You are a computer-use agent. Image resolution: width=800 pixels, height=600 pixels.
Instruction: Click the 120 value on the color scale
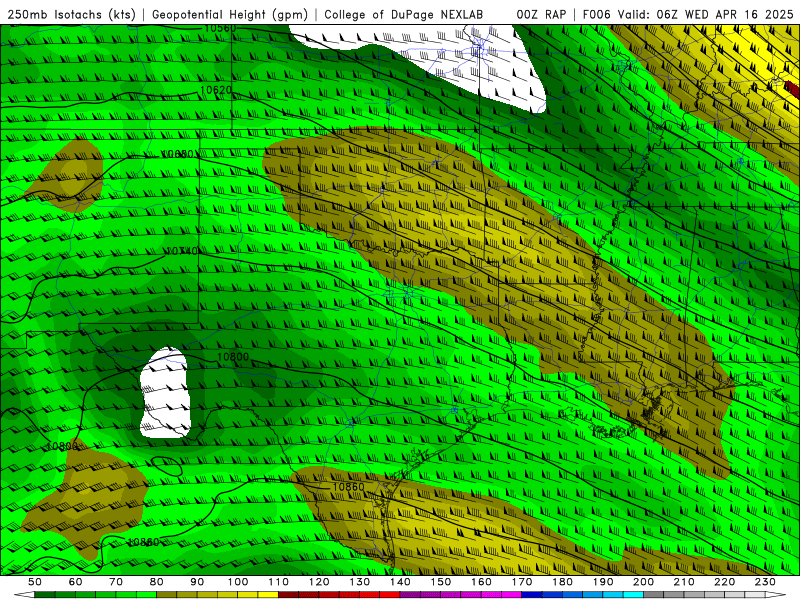[x=319, y=582]
